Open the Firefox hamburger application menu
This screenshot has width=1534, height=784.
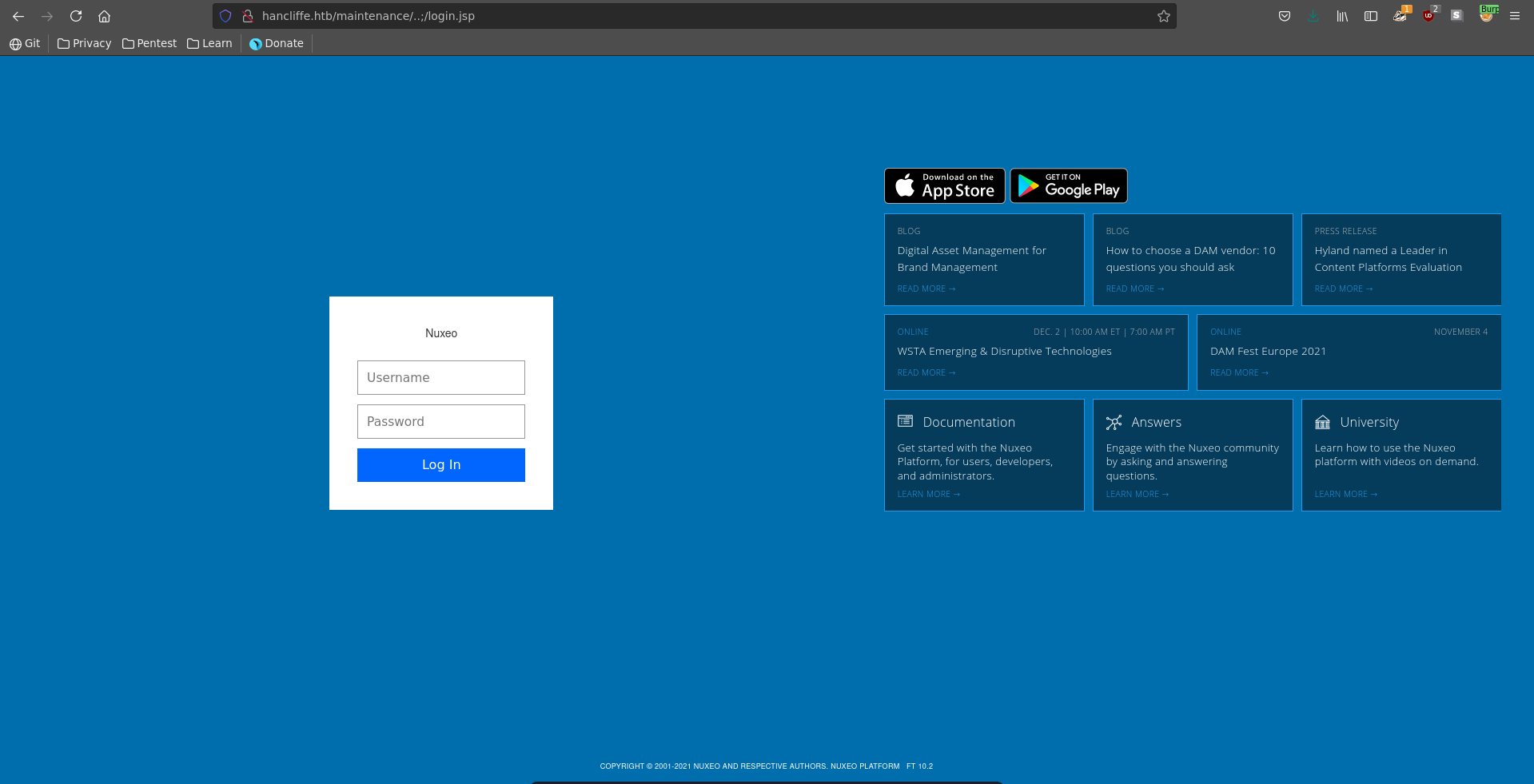pos(1515,16)
